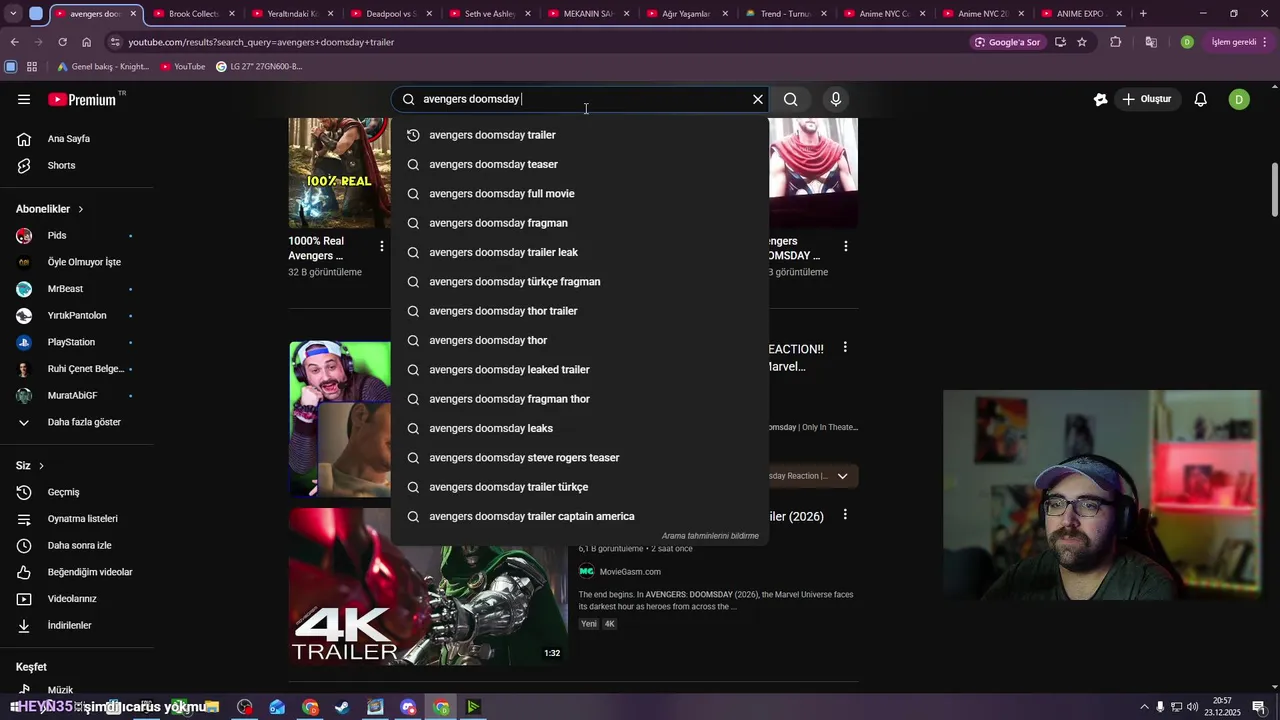Select suggestion avengers doomsday türkçe fragman
This screenshot has height=720, width=1280.
coord(580,282)
